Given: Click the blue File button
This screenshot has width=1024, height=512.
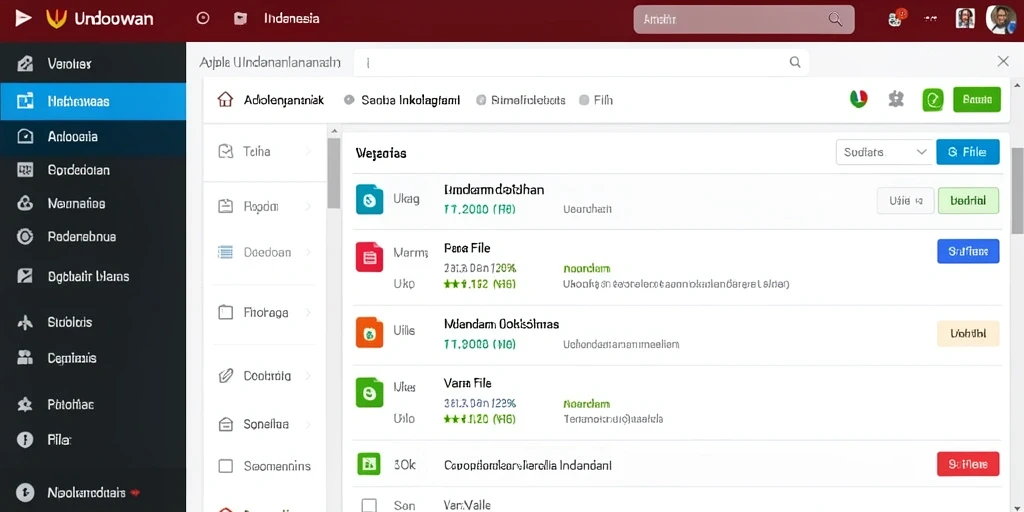Looking at the screenshot, I should [x=967, y=152].
